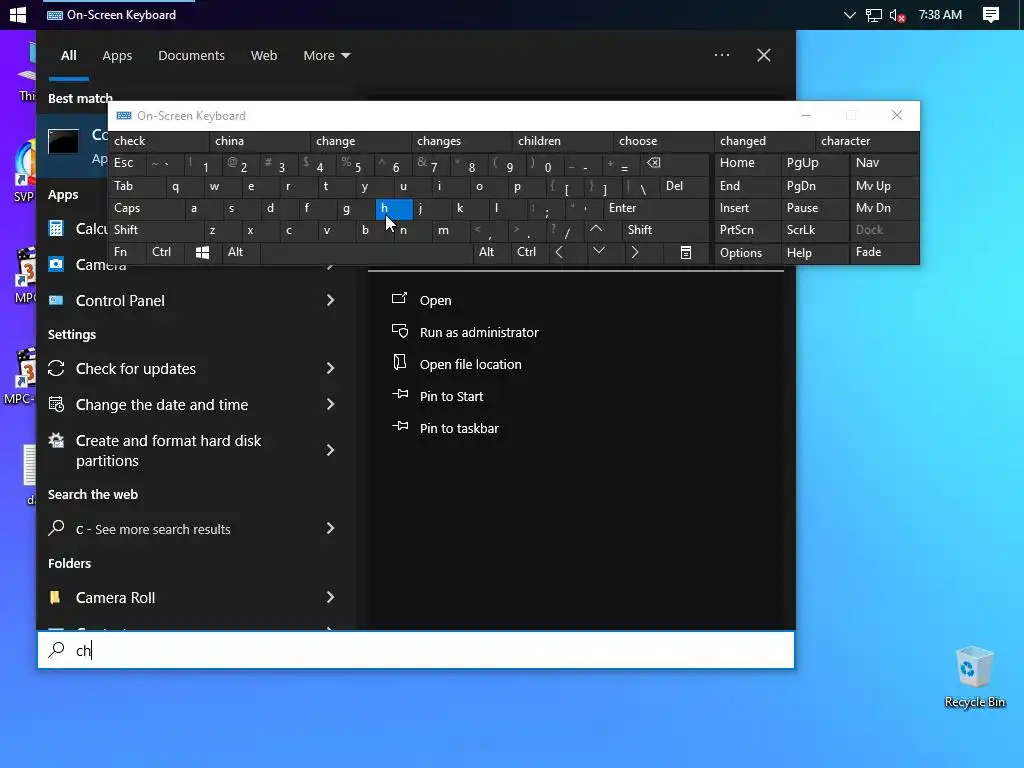Expand disk partitions result arrow
Screen dimensions: 1024x768
pos(330,451)
